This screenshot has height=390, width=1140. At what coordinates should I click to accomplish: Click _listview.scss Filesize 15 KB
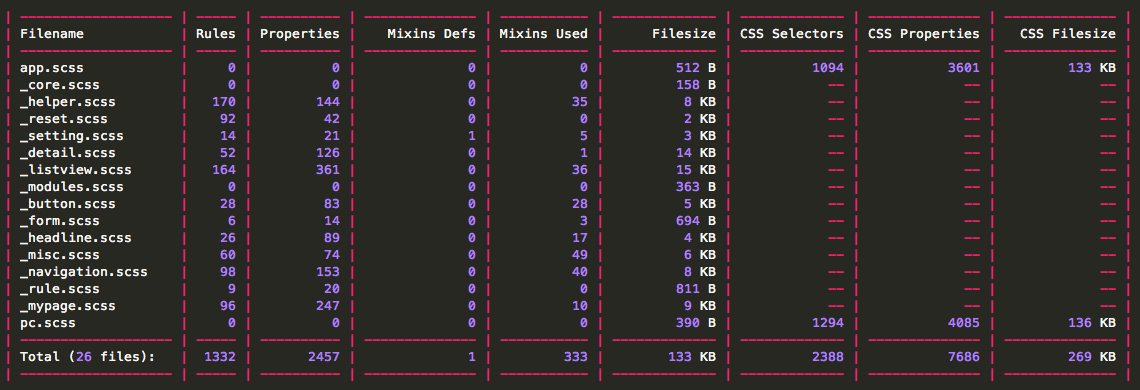[696, 170]
